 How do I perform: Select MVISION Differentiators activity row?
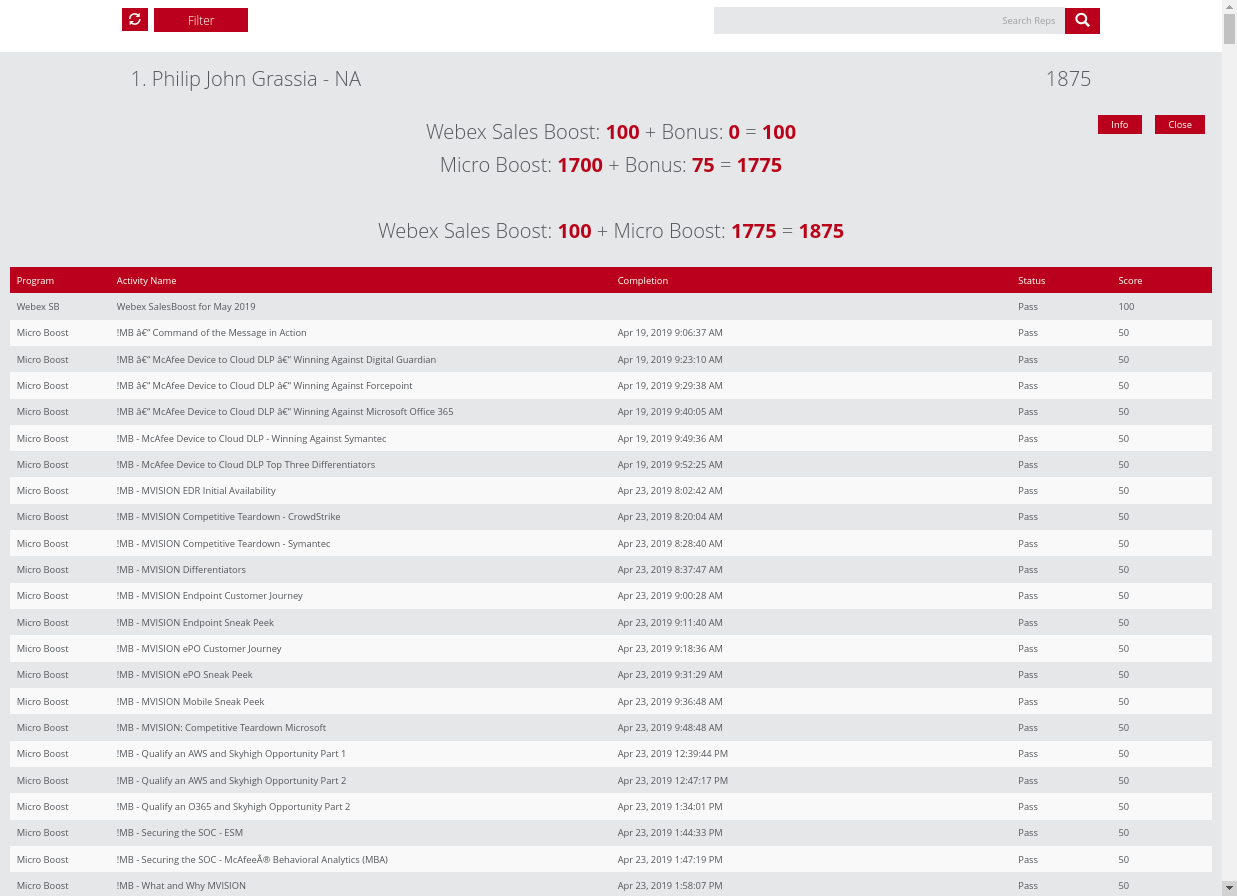click(x=611, y=570)
